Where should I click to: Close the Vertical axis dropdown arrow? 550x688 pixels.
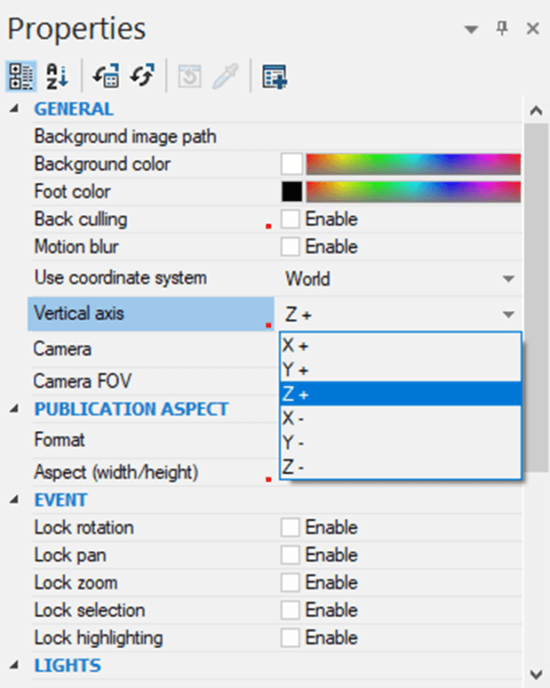click(508, 315)
